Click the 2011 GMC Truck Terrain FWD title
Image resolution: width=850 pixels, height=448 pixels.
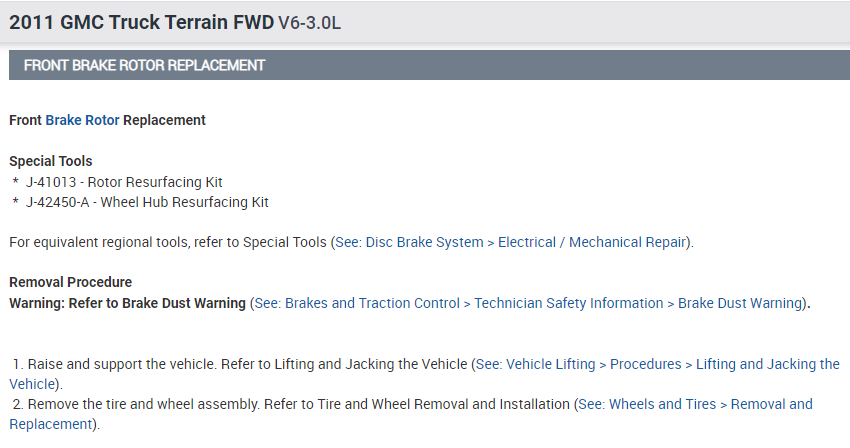[140, 21]
